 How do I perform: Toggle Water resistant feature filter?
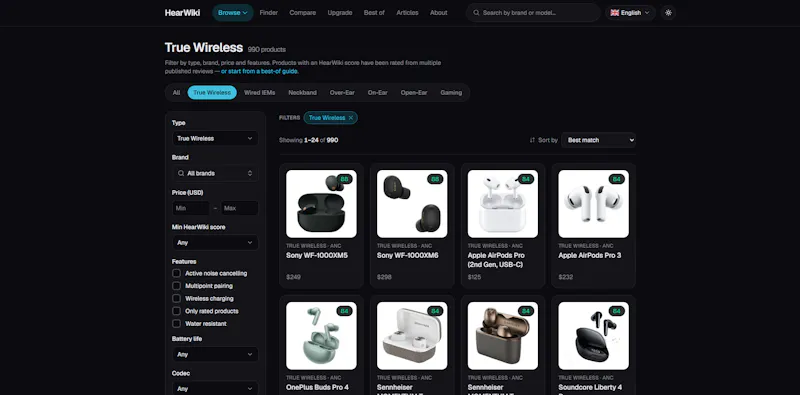(177, 324)
